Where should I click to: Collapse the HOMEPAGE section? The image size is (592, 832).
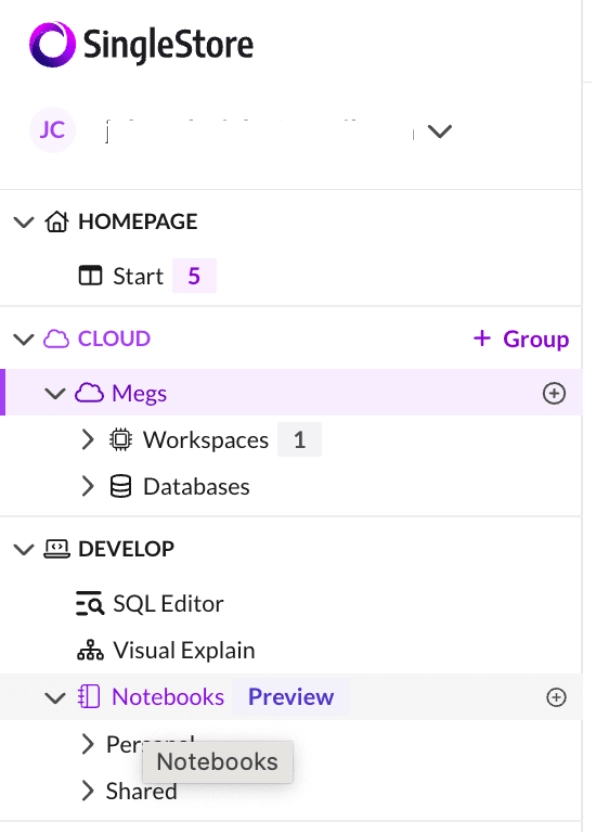pos(24,222)
